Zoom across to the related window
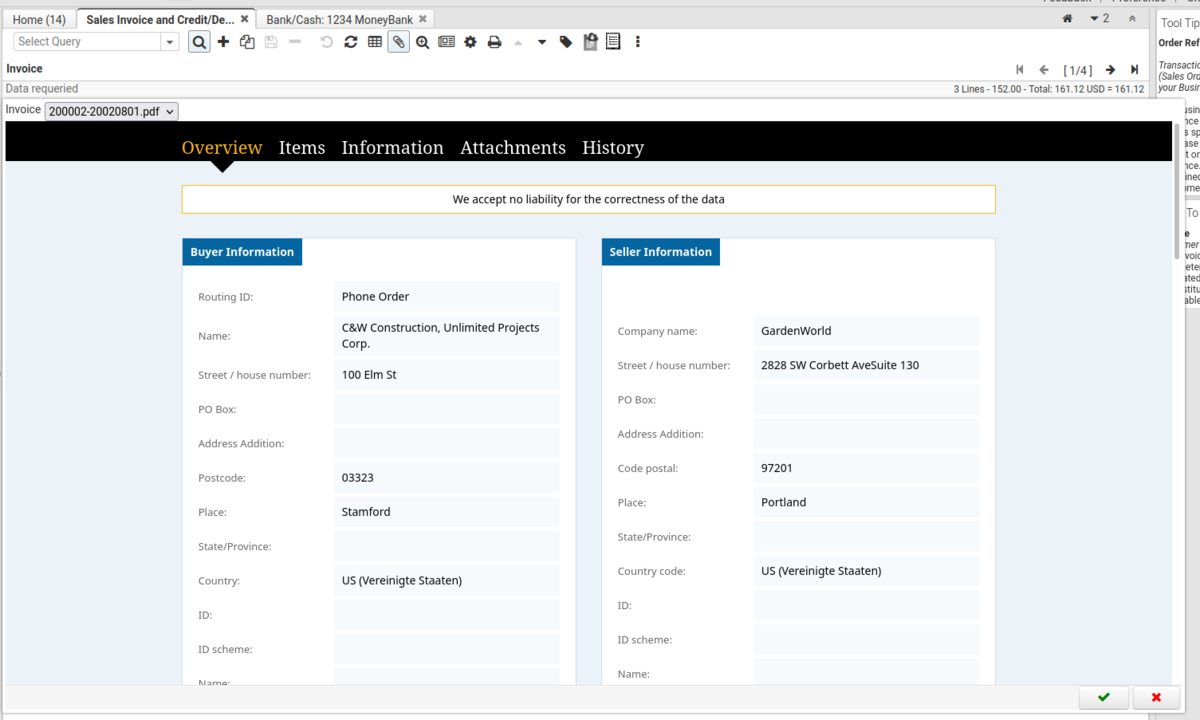Image resolution: width=1200 pixels, height=720 pixels. click(423, 41)
